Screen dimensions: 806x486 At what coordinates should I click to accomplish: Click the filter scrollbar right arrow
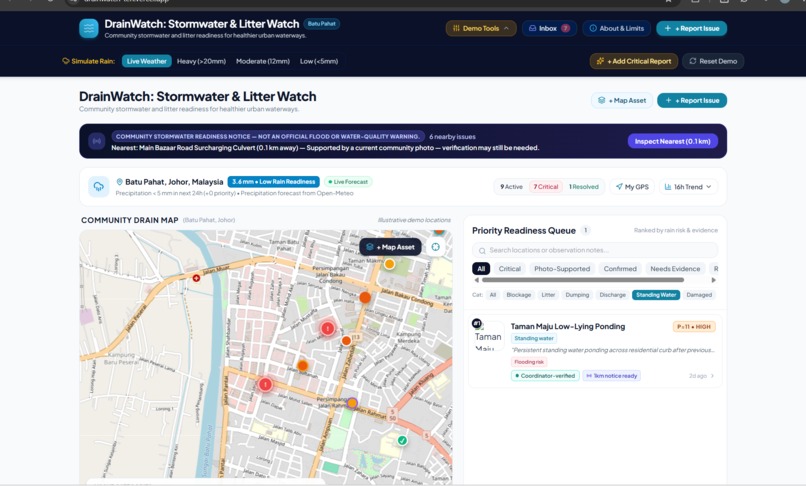(713, 280)
